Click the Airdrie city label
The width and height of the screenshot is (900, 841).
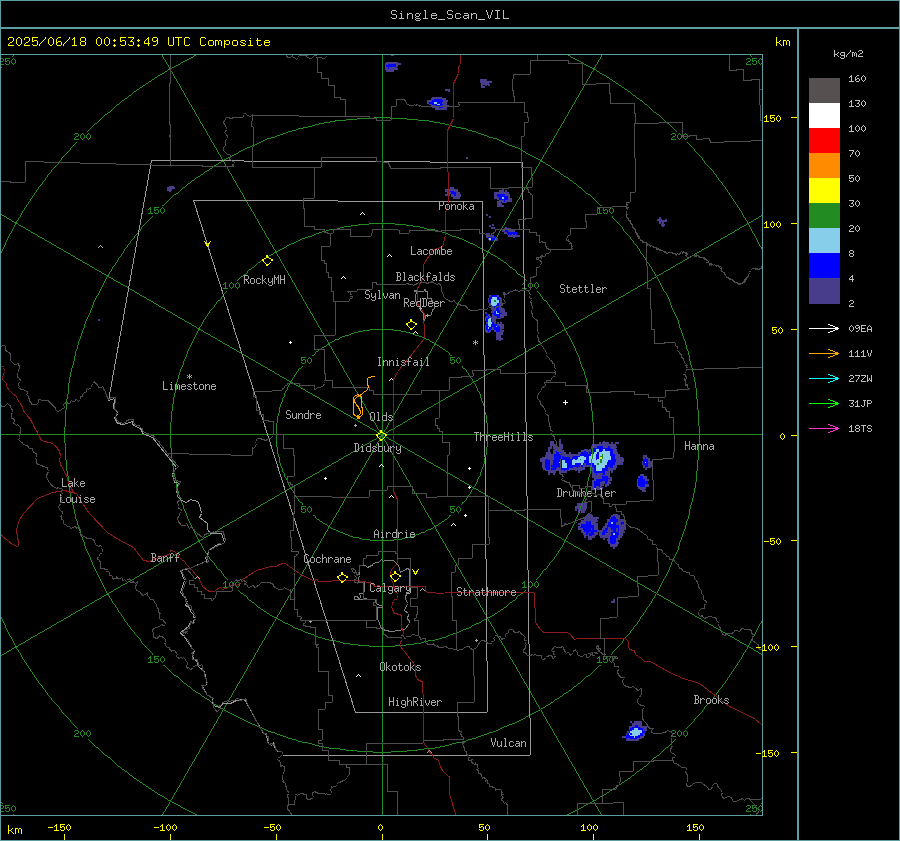coord(394,534)
